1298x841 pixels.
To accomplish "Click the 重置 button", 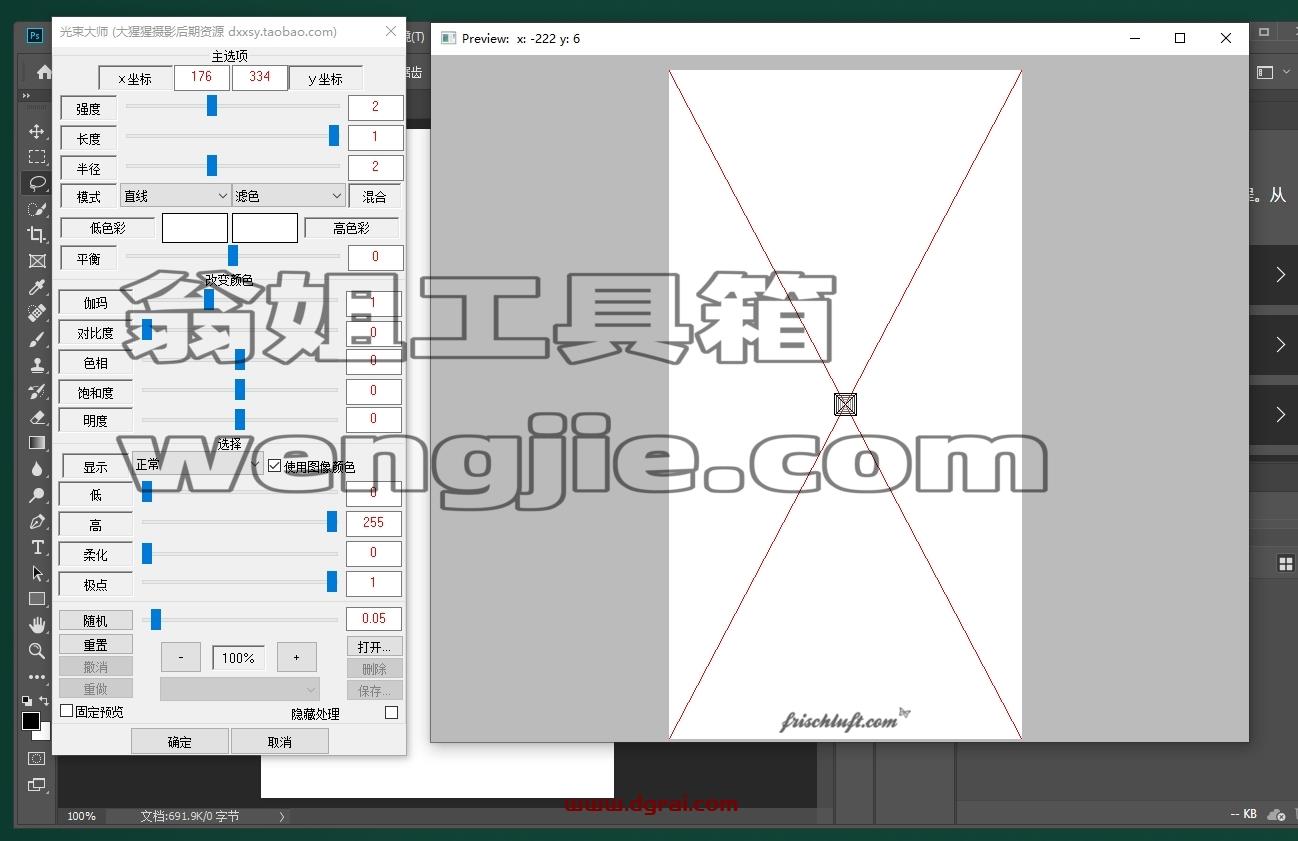I will coord(95,645).
